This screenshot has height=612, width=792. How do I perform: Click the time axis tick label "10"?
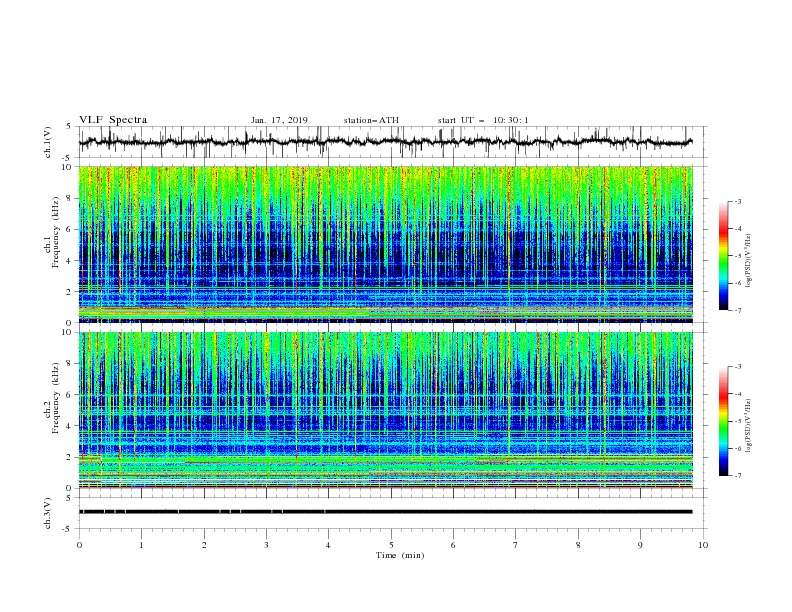pos(703,545)
